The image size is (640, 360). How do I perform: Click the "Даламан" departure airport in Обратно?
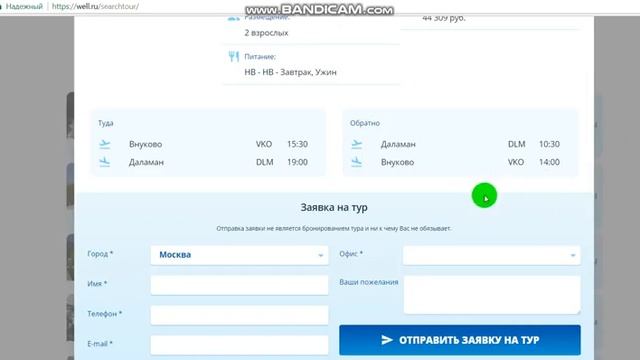click(x=398, y=144)
